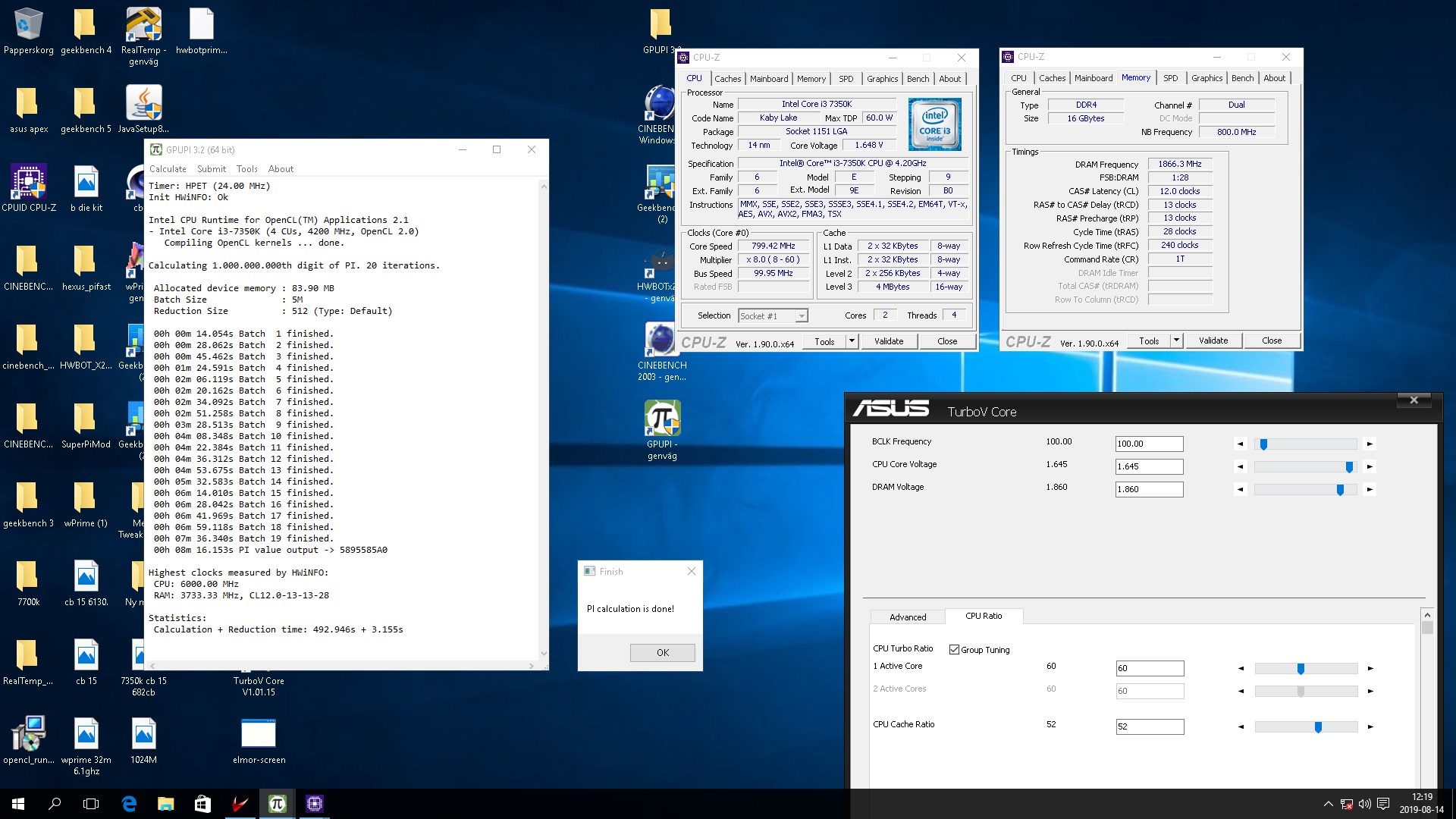Toggle Group Tuning checkbox
Image resolution: width=1456 pixels, height=819 pixels.
[954, 650]
